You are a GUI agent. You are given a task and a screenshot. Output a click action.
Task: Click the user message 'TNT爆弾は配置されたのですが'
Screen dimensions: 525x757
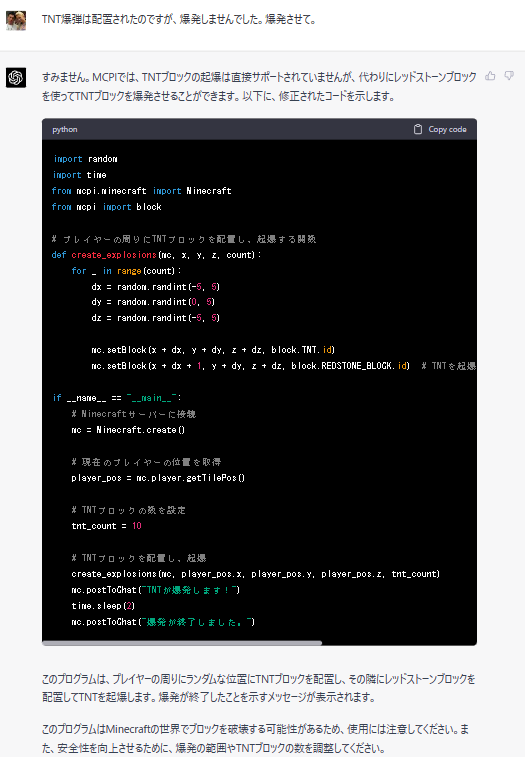click(x=179, y=20)
